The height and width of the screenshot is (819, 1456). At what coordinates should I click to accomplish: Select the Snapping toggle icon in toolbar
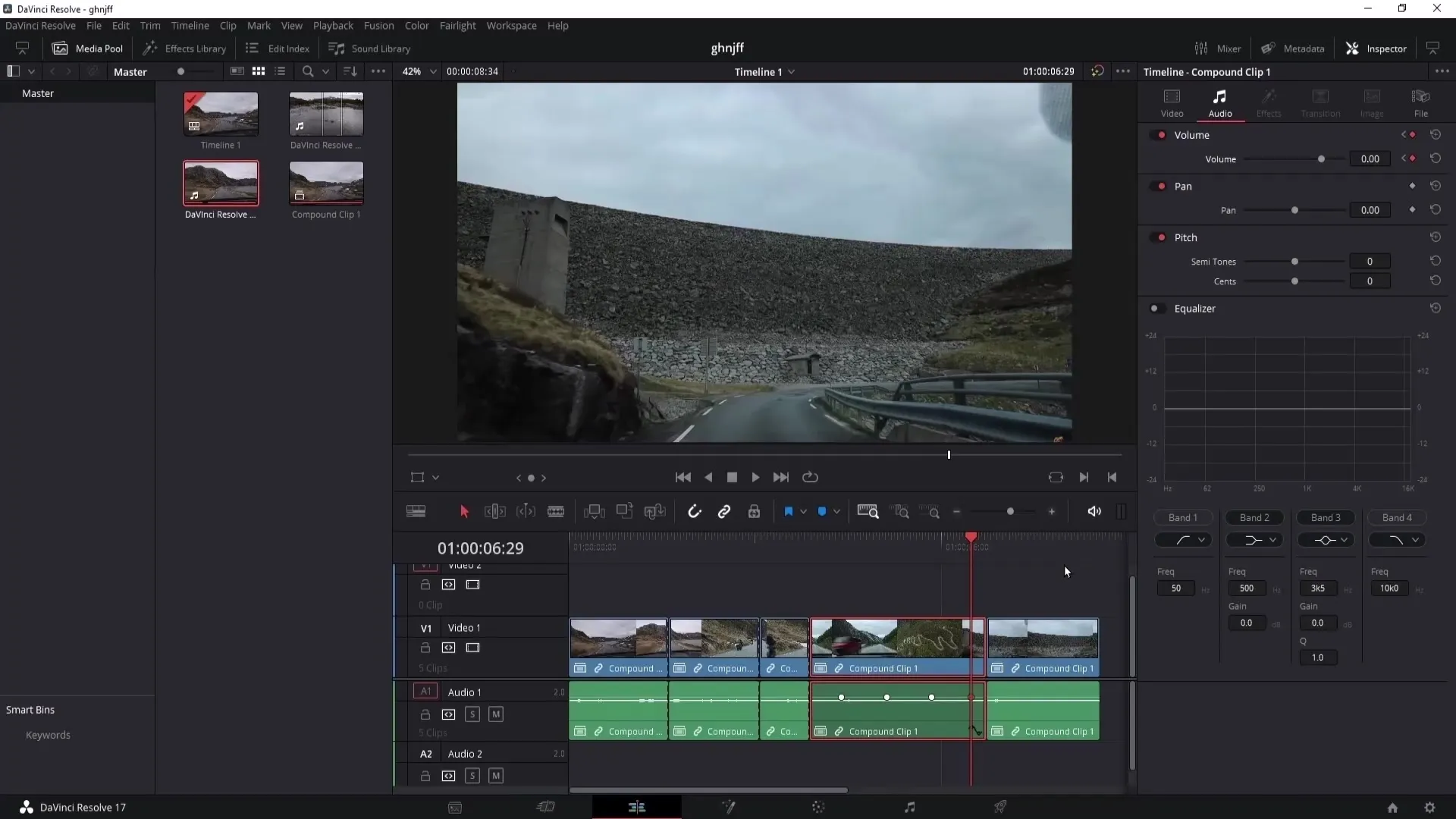point(693,511)
